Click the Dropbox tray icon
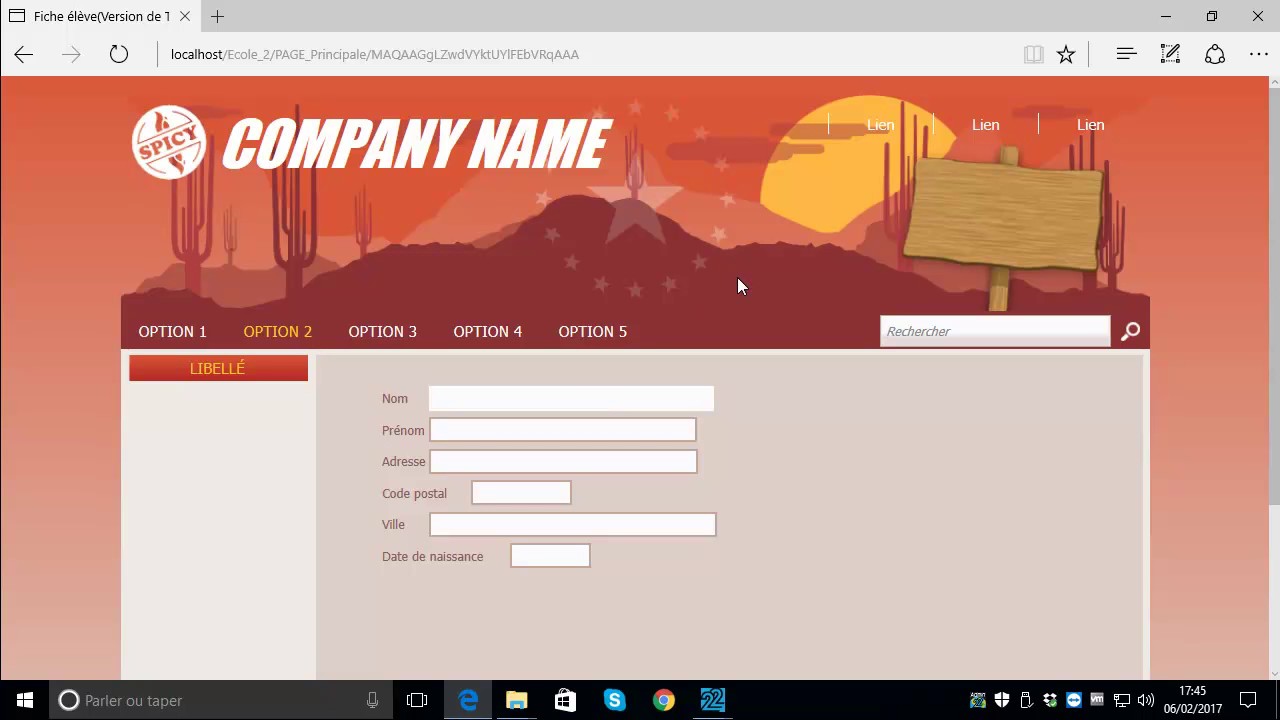Image resolution: width=1280 pixels, height=720 pixels. pyautogui.click(x=1050, y=700)
